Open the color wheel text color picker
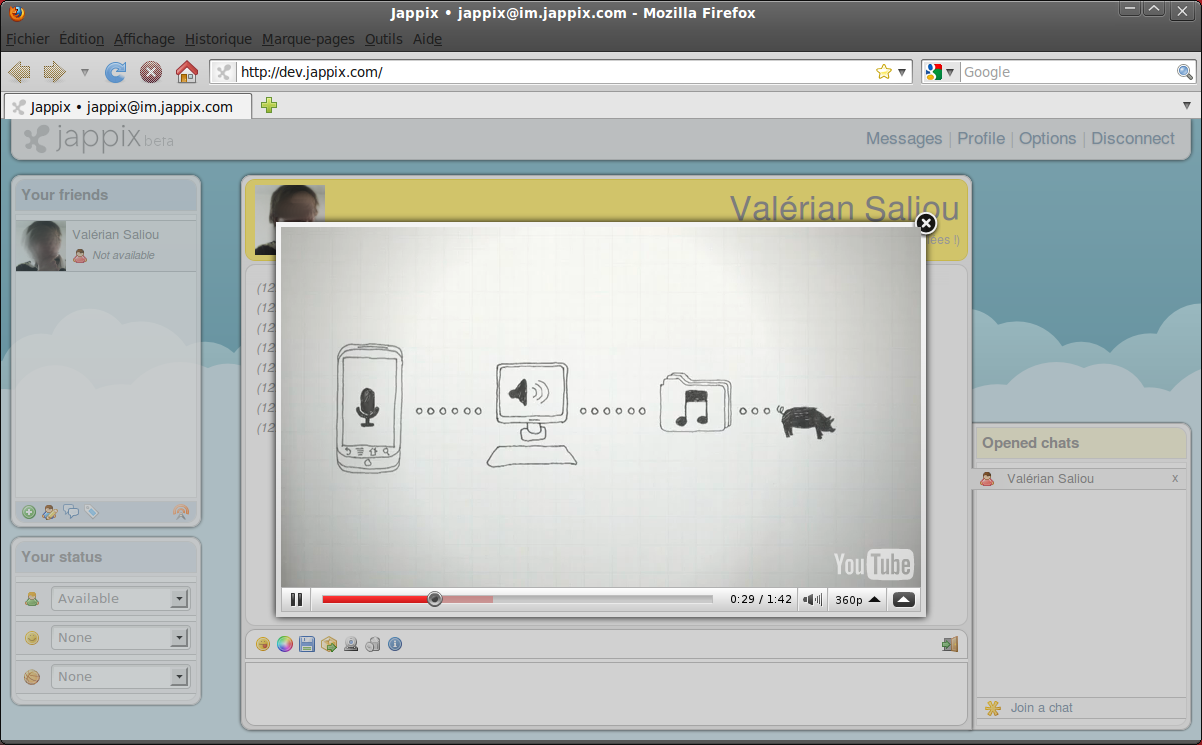The image size is (1202, 745). 285,645
